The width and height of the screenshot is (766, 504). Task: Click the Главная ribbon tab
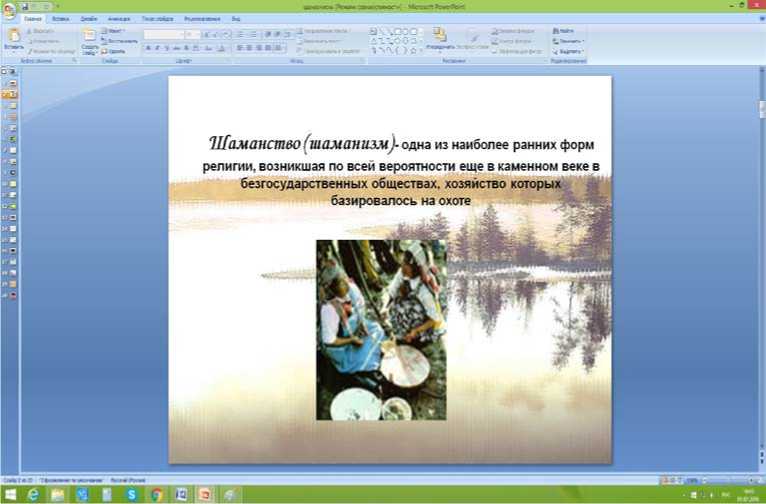point(33,19)
